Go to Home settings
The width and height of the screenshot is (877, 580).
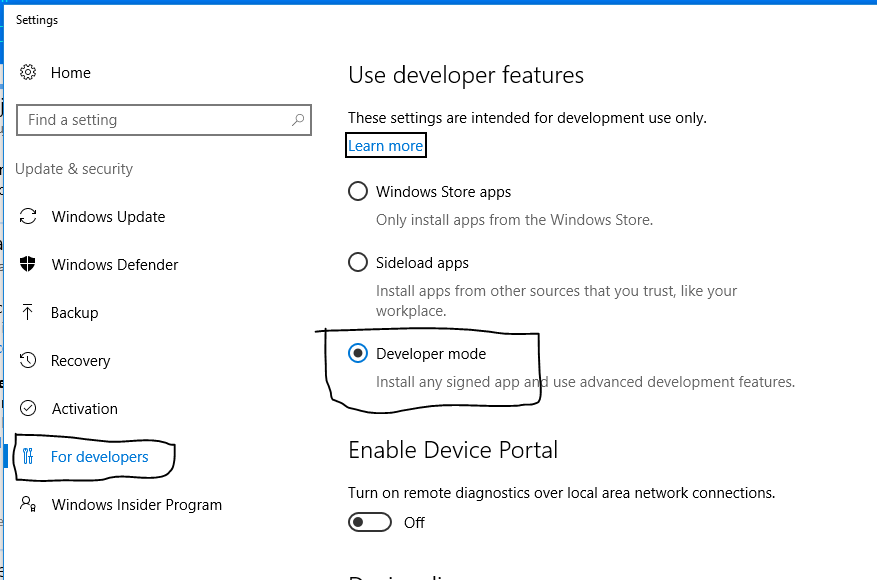point(70,73)
